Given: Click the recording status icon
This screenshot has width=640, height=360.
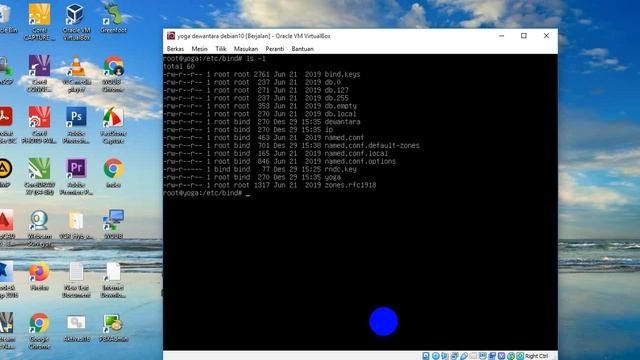Looking at the screenshot, I should [x=492, y=356].
